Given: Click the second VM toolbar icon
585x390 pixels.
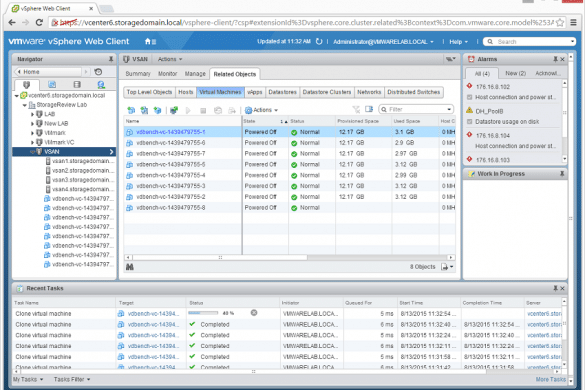Looking at the screenshot, I should (x=144, y=110).
